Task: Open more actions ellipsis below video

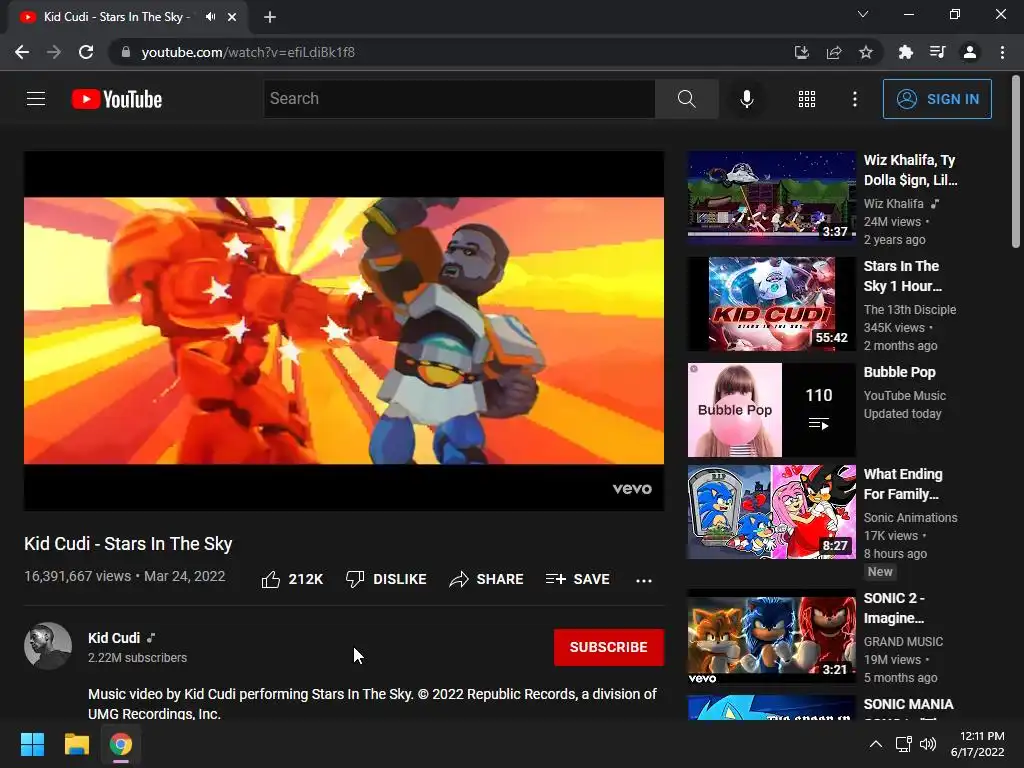Action: tap(644, 581)
